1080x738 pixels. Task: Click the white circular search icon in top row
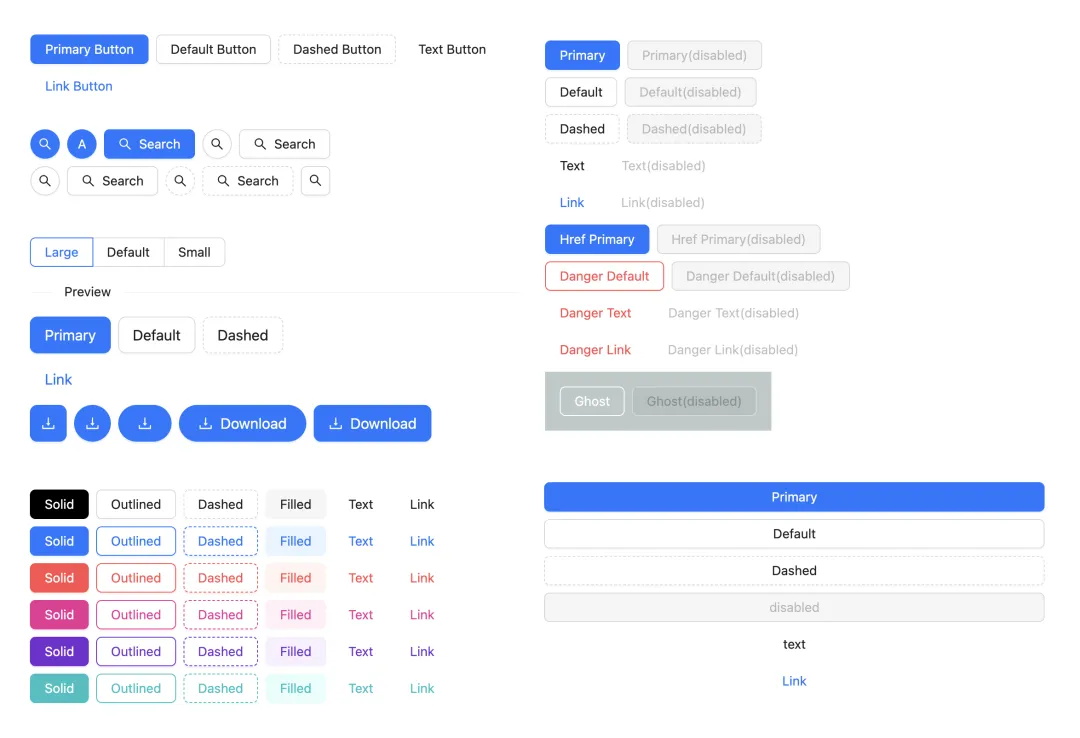[217, 144]
